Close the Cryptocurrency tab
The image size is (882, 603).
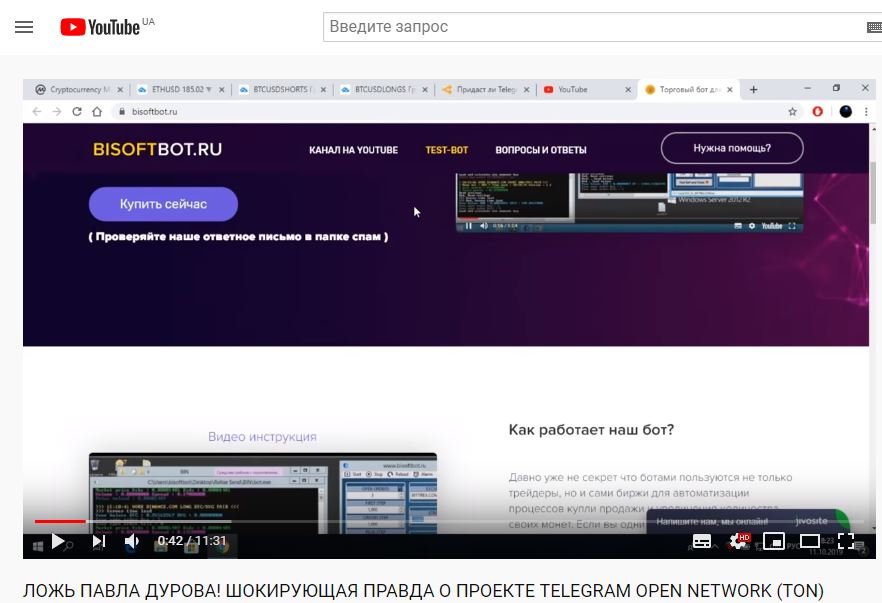[120, 89]
